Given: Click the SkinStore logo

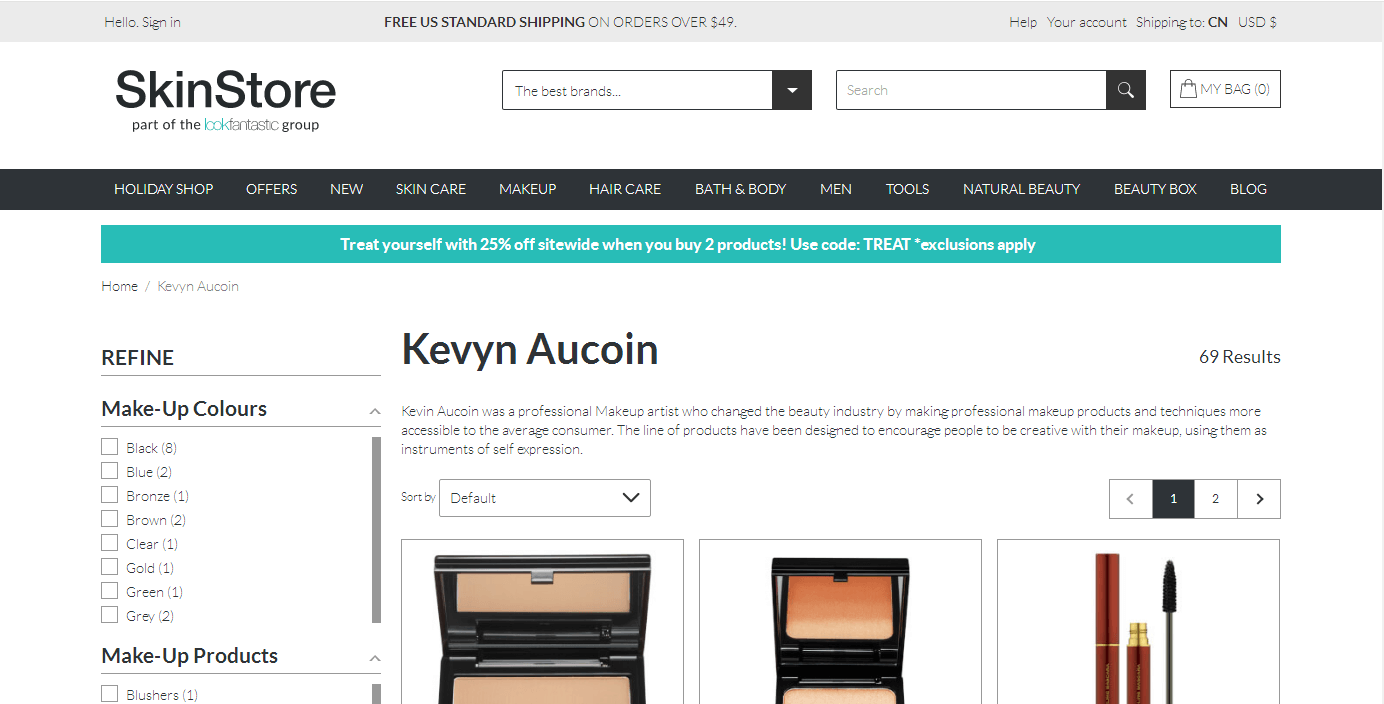Looking at the screenshot, I should pos(225,100).
